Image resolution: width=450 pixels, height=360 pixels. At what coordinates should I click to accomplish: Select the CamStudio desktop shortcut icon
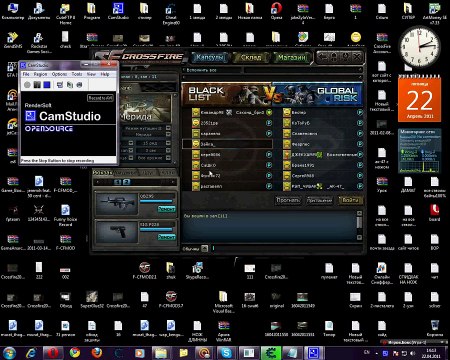pyautogui.click(x=118, y=11)
